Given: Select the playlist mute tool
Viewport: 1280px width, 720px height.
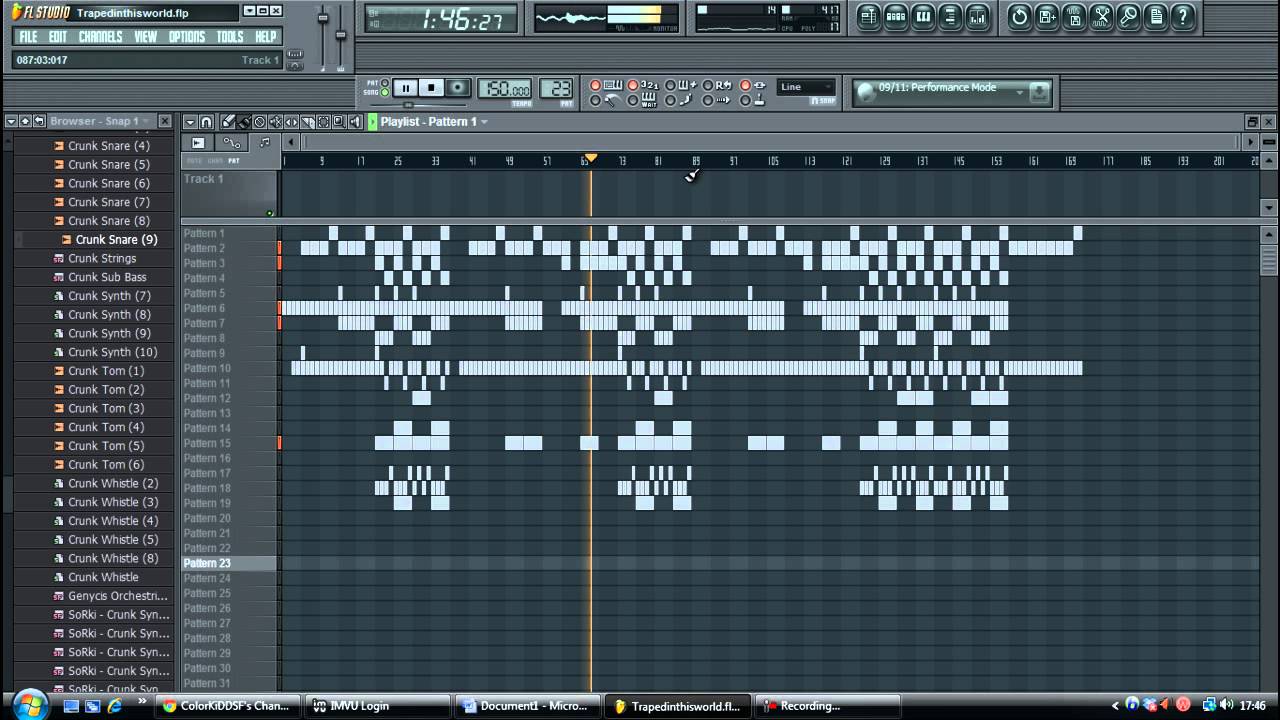Looking at the screenshot, I should click(276, 121).
